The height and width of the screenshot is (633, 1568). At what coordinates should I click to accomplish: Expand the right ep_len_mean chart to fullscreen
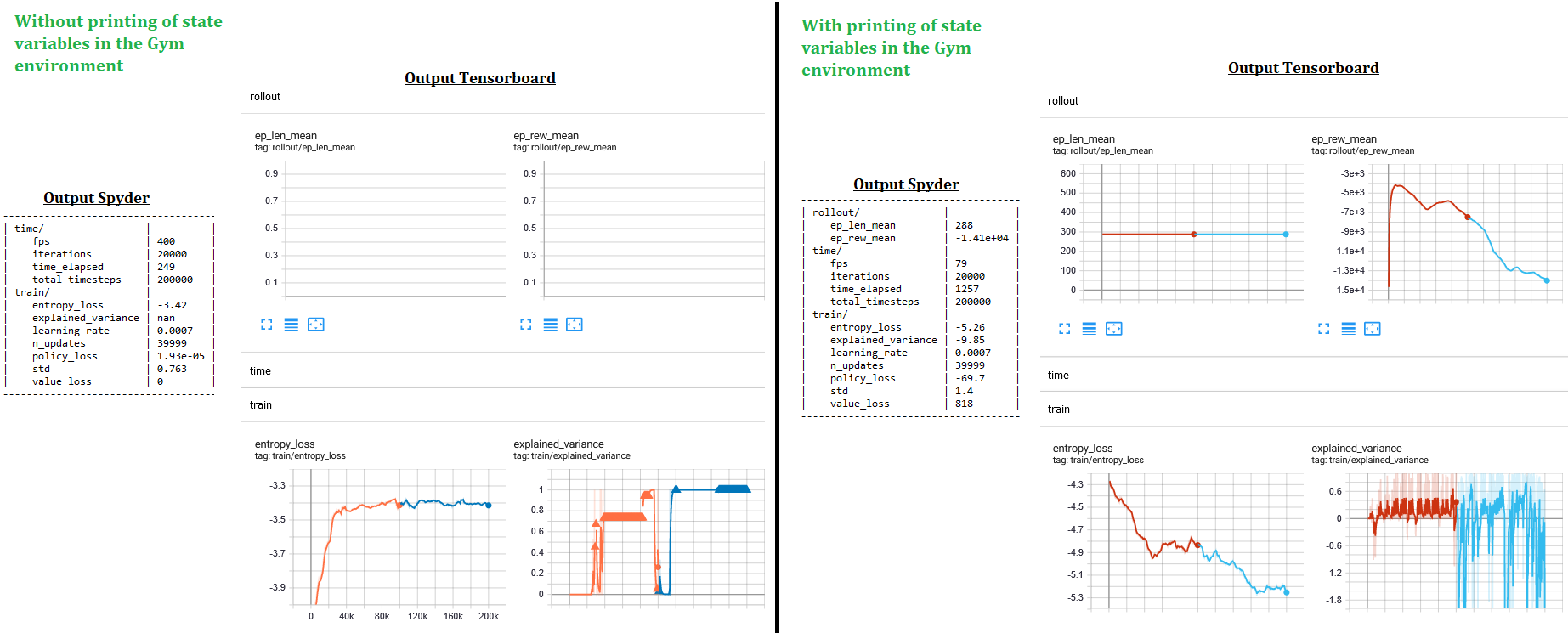tap(1064, 329)
